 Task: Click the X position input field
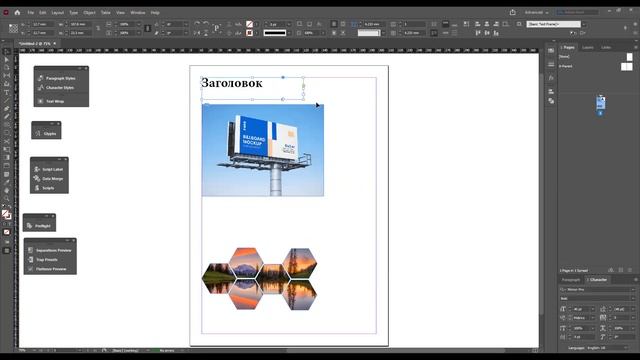pos(42,24)
